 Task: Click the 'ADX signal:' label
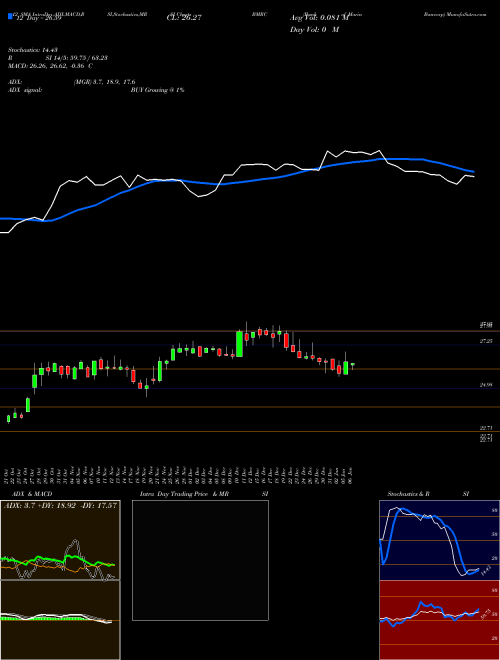click(25, 90)
